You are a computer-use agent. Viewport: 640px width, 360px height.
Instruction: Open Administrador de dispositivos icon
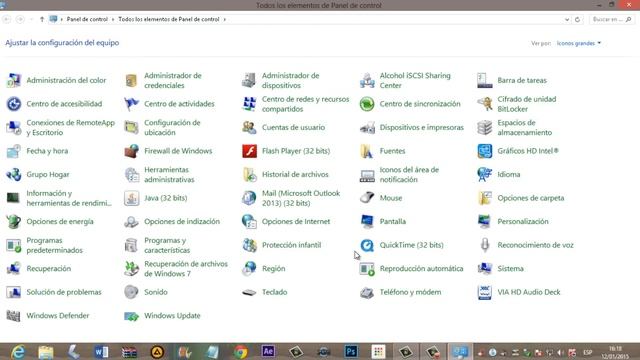point(249,80)
